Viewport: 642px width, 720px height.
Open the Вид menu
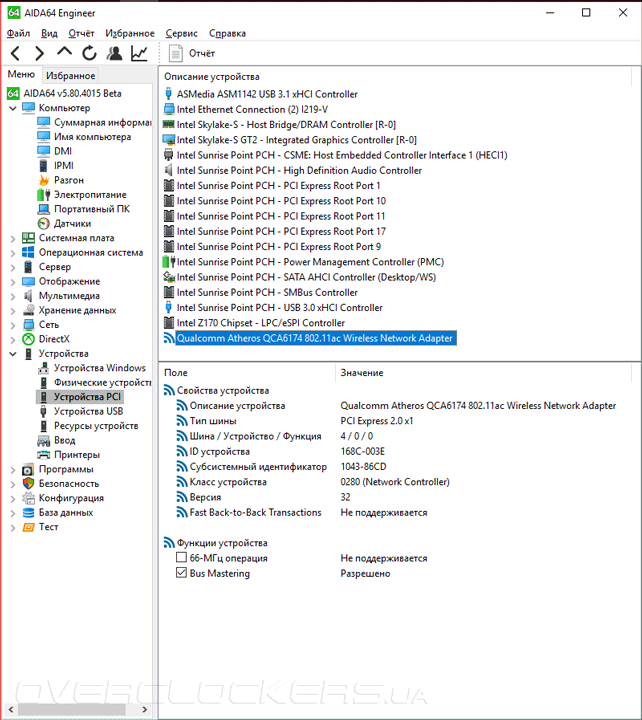point(49,33)
